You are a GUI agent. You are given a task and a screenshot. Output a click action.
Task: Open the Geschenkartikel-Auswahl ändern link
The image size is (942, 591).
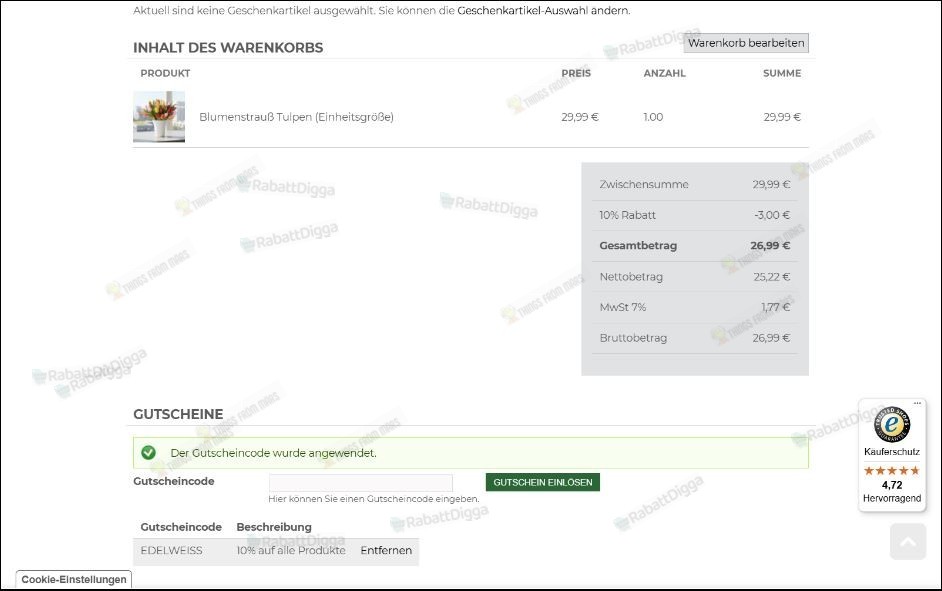click(544, 10)
